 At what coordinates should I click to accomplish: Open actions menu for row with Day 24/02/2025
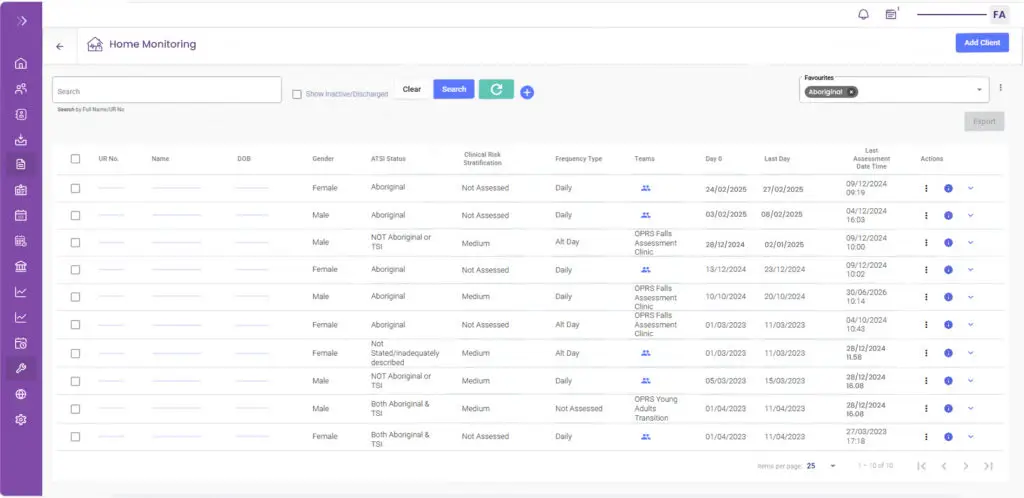tap(926, 188)
